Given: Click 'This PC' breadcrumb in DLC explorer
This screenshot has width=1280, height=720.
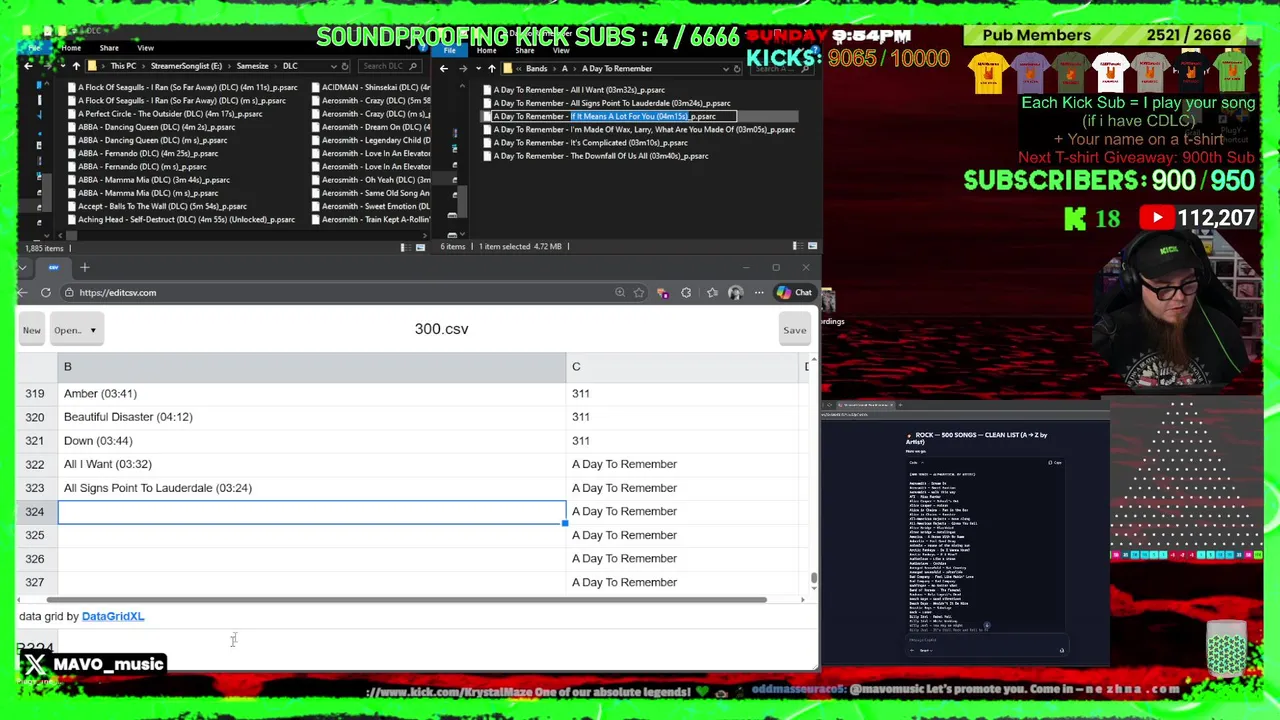Looking at the screenshot, I should coord(123,66).
